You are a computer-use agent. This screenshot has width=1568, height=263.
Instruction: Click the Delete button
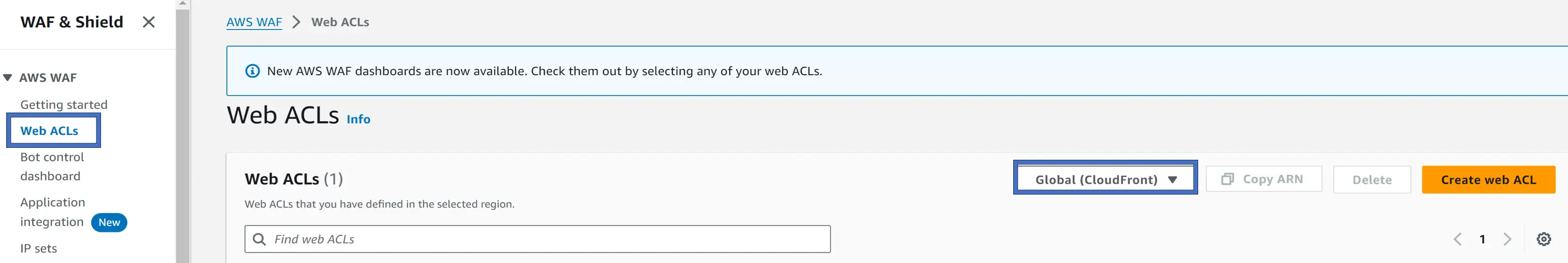coord(1371,179)
